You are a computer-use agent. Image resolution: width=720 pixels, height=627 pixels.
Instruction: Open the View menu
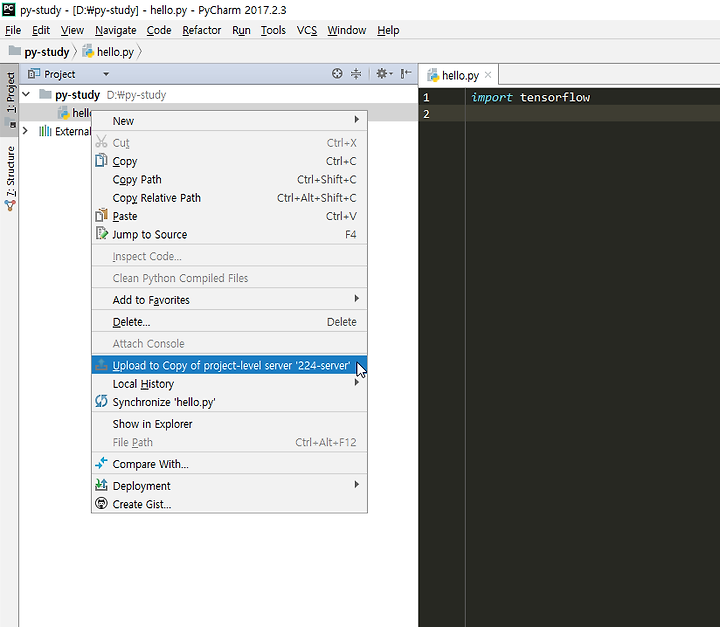(72, 30)
